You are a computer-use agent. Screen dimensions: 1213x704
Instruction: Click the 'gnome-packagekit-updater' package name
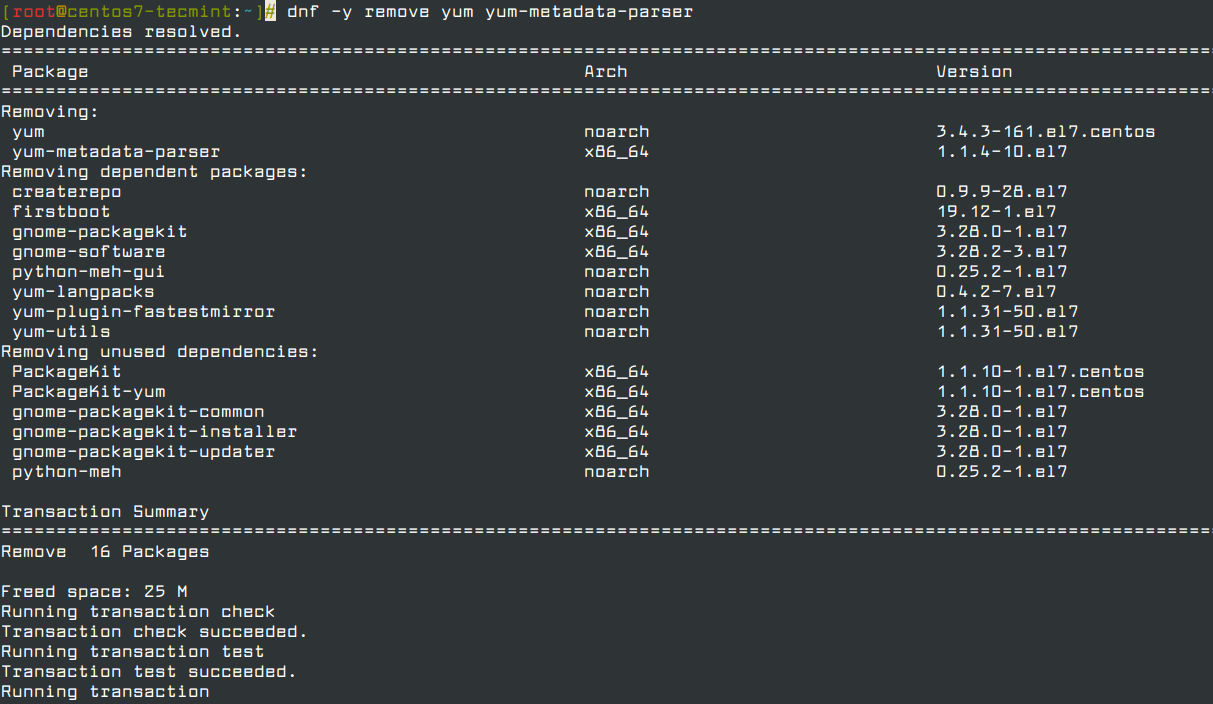(x=143, y=452)
